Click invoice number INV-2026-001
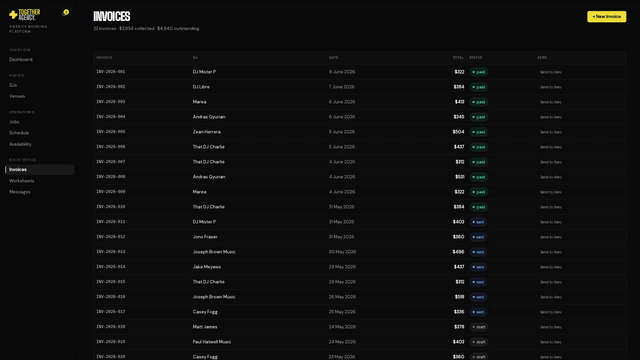This screenshot has height=360, width=640. tap(111, 72)
